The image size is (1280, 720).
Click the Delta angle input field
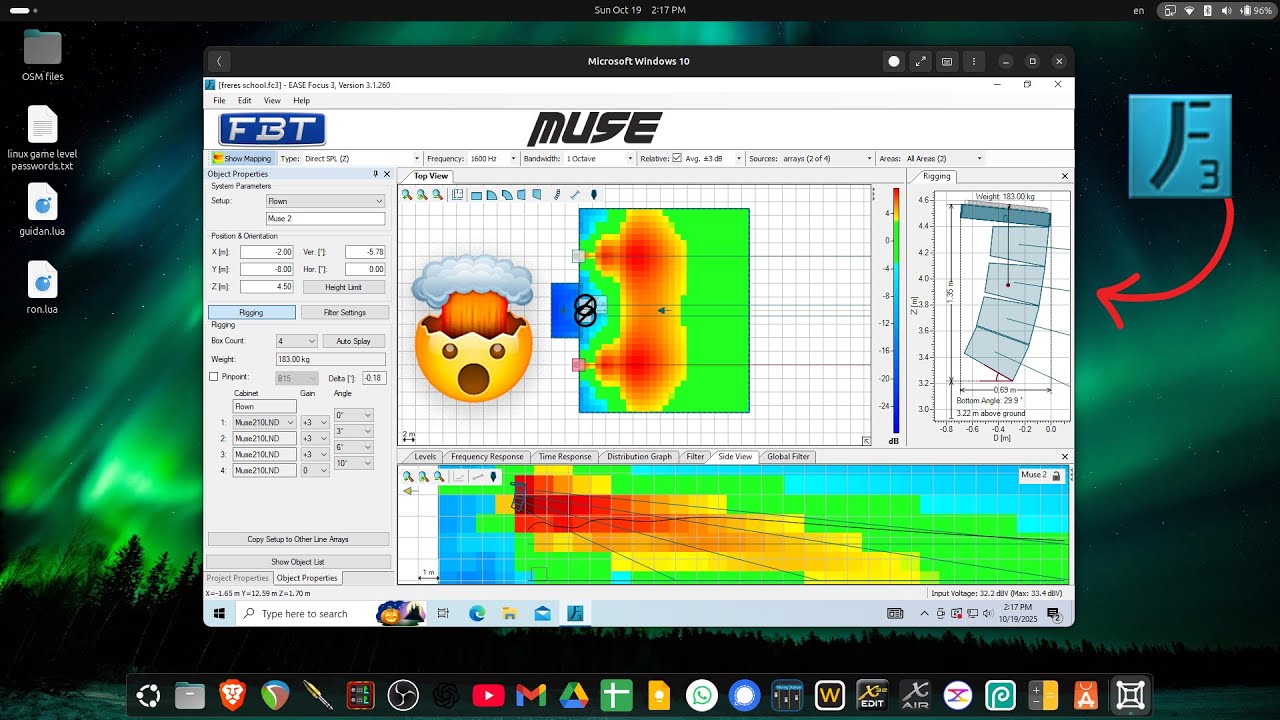click(x=375, y=378)
